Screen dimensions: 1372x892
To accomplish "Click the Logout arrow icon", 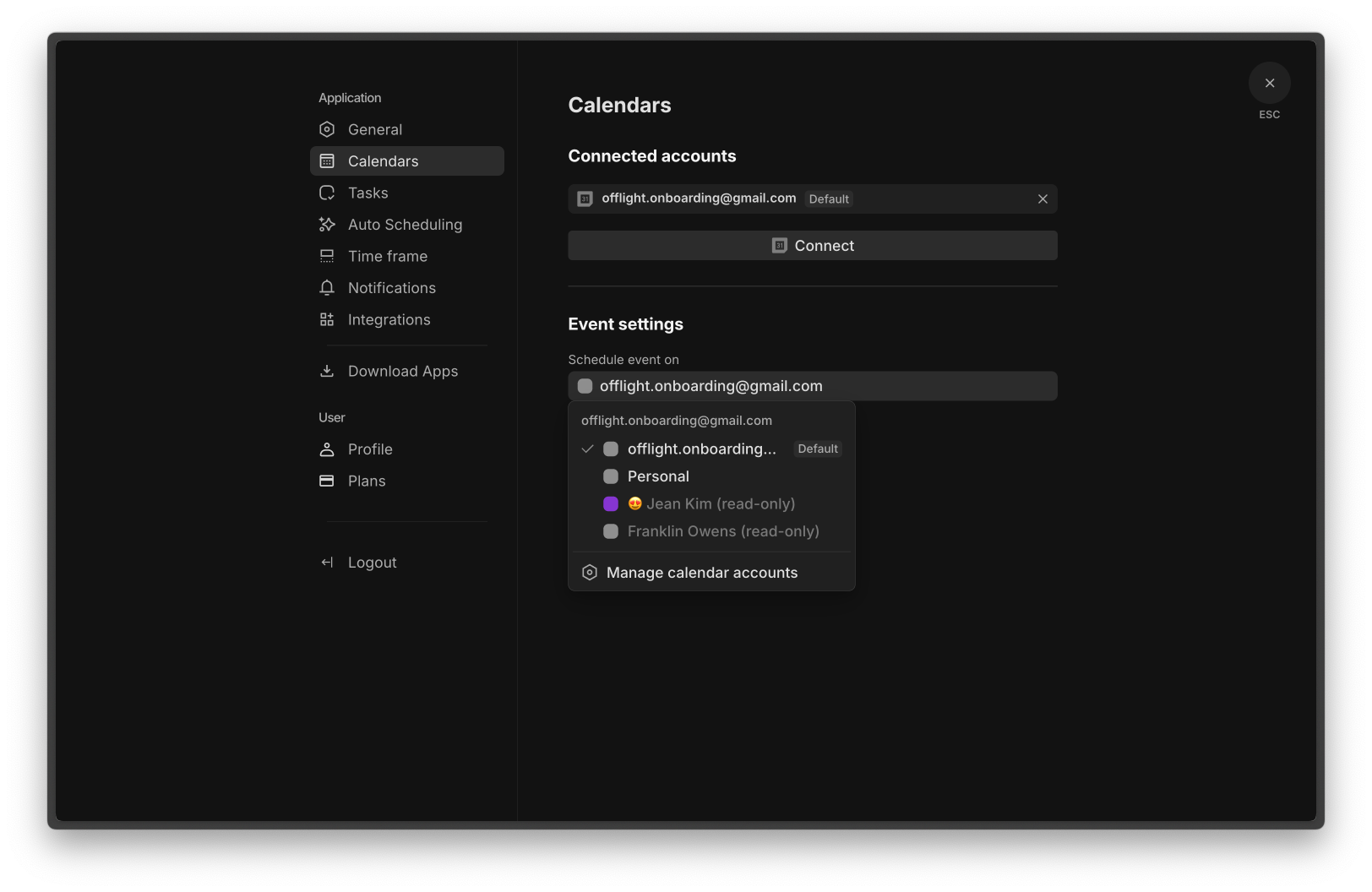I will (327, 563).
